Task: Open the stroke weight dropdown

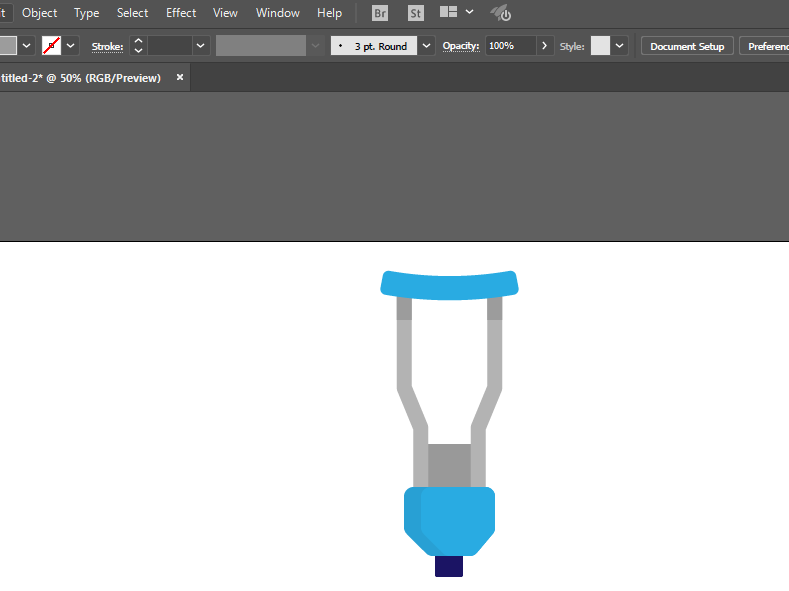Action: coord(201,46)
